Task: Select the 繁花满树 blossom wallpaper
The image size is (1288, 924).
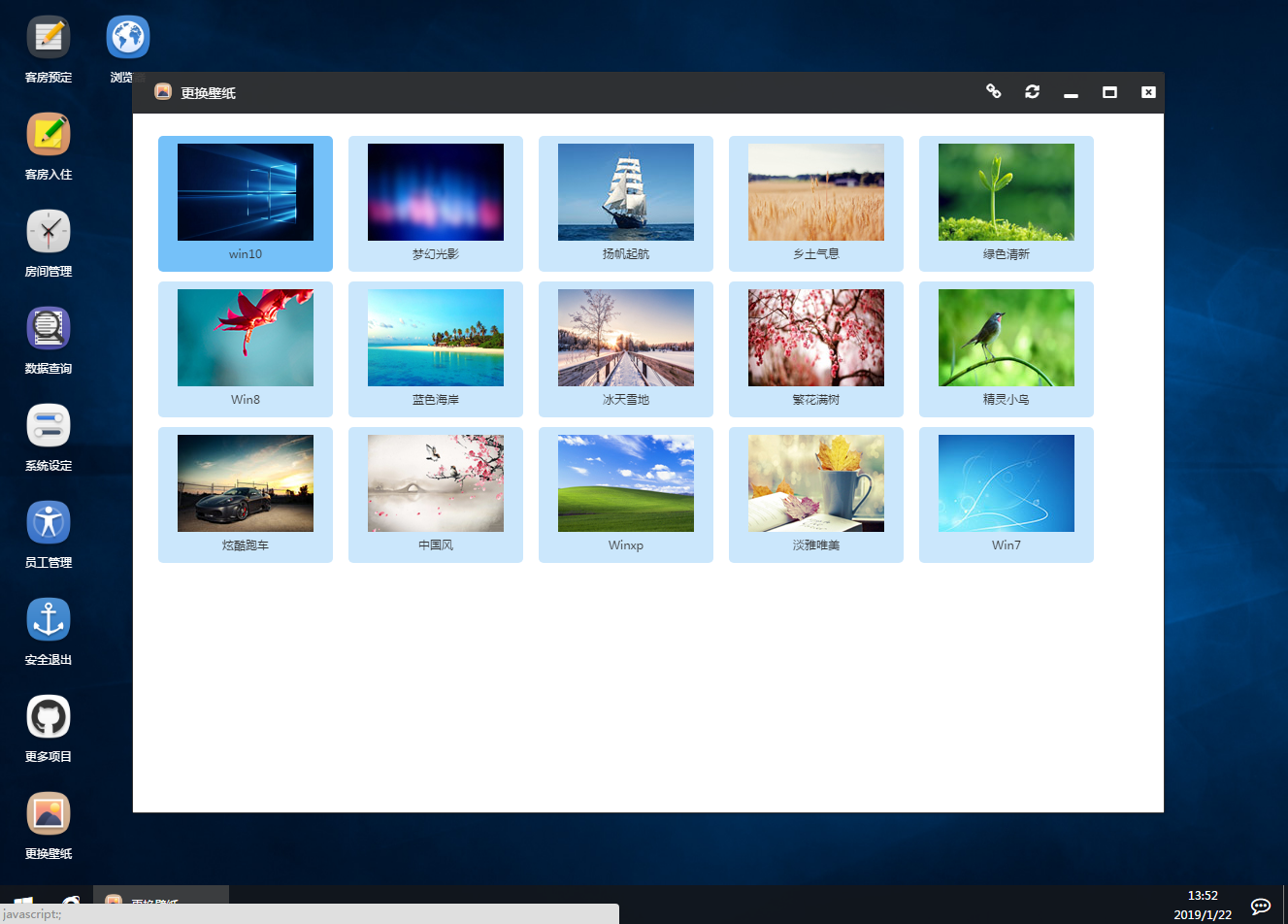Action: (x=816, y=349)
